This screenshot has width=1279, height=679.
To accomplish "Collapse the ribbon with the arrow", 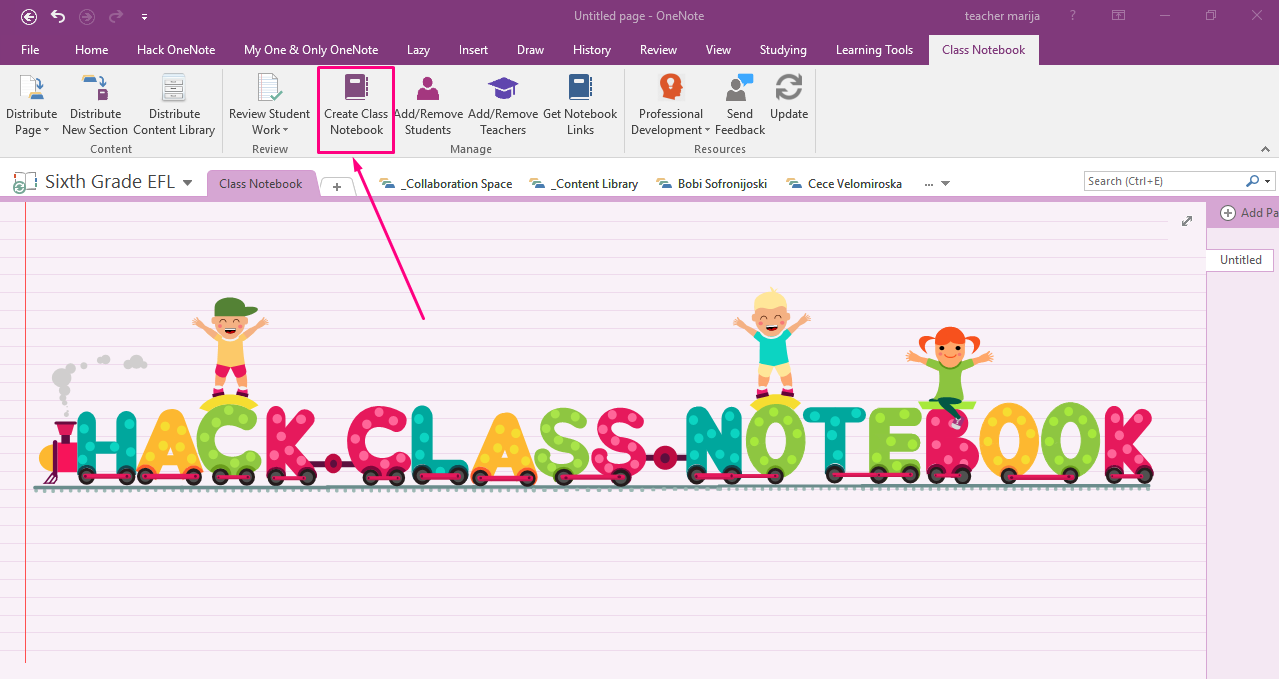I will [x=1265, y=149].
